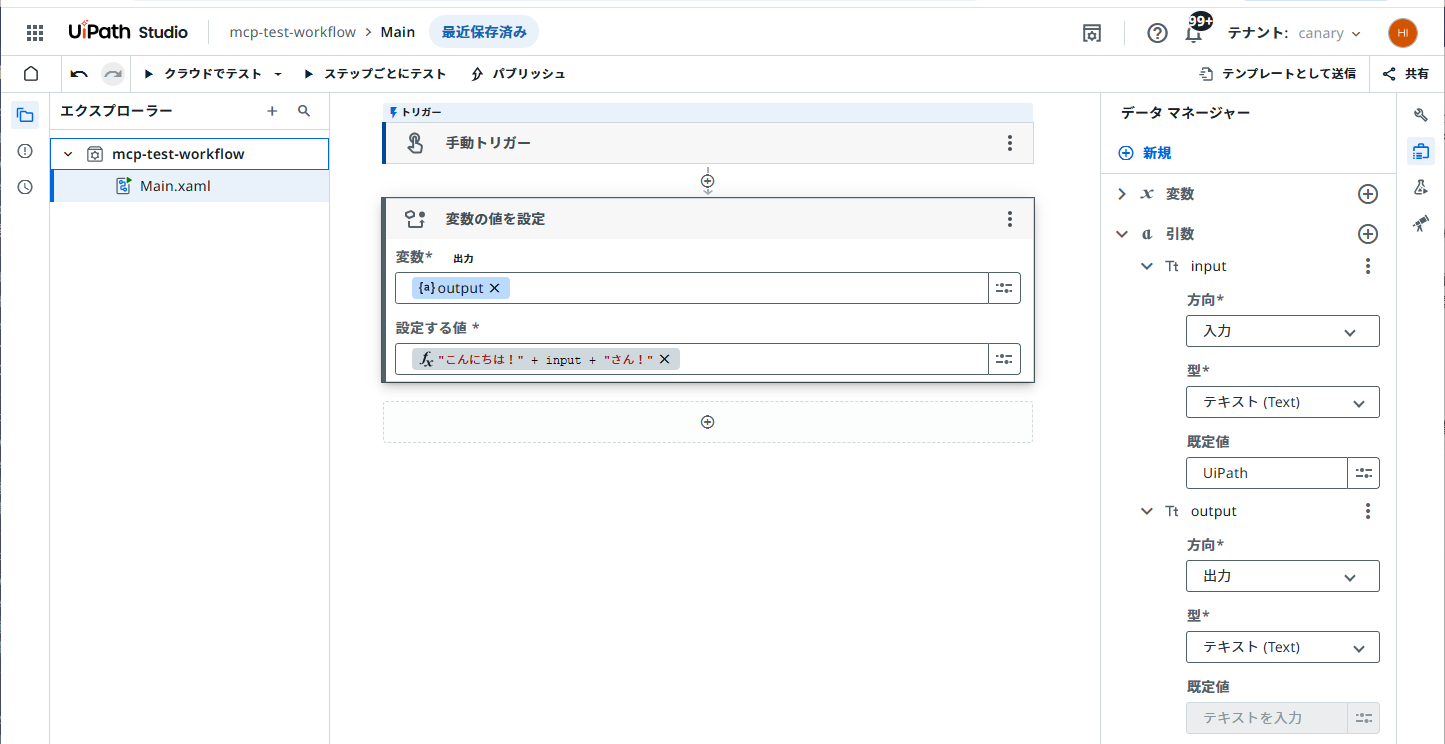
Task: Open the notifications bell
Action: pyautogui.click(x=1193, y=33)
